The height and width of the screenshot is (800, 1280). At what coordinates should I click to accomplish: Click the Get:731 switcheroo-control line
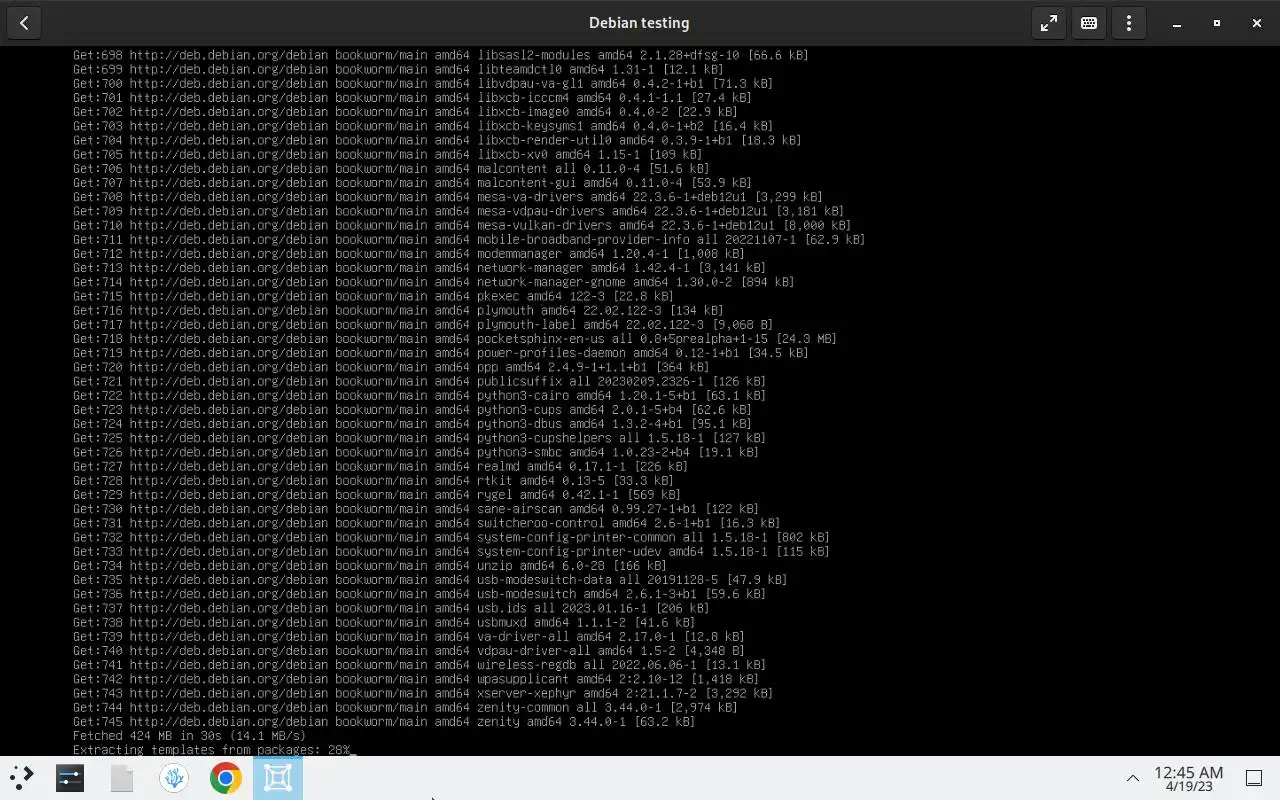pyautogui.click(x=426, y=523)
